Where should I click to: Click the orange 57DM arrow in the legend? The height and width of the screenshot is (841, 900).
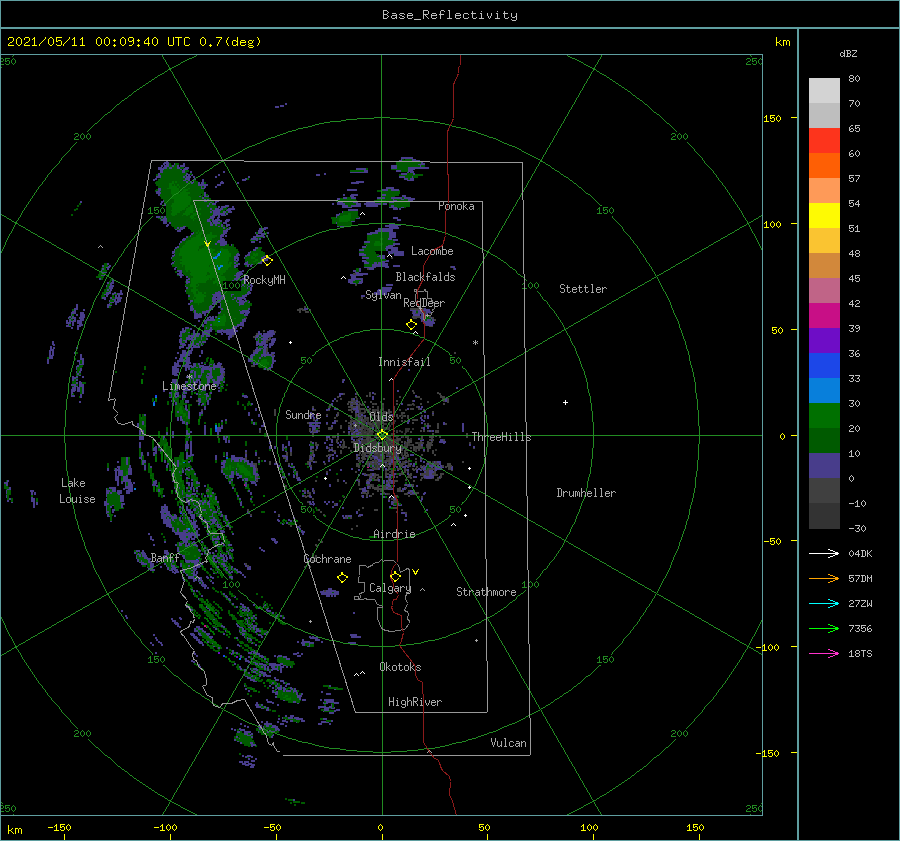[824, 579]
